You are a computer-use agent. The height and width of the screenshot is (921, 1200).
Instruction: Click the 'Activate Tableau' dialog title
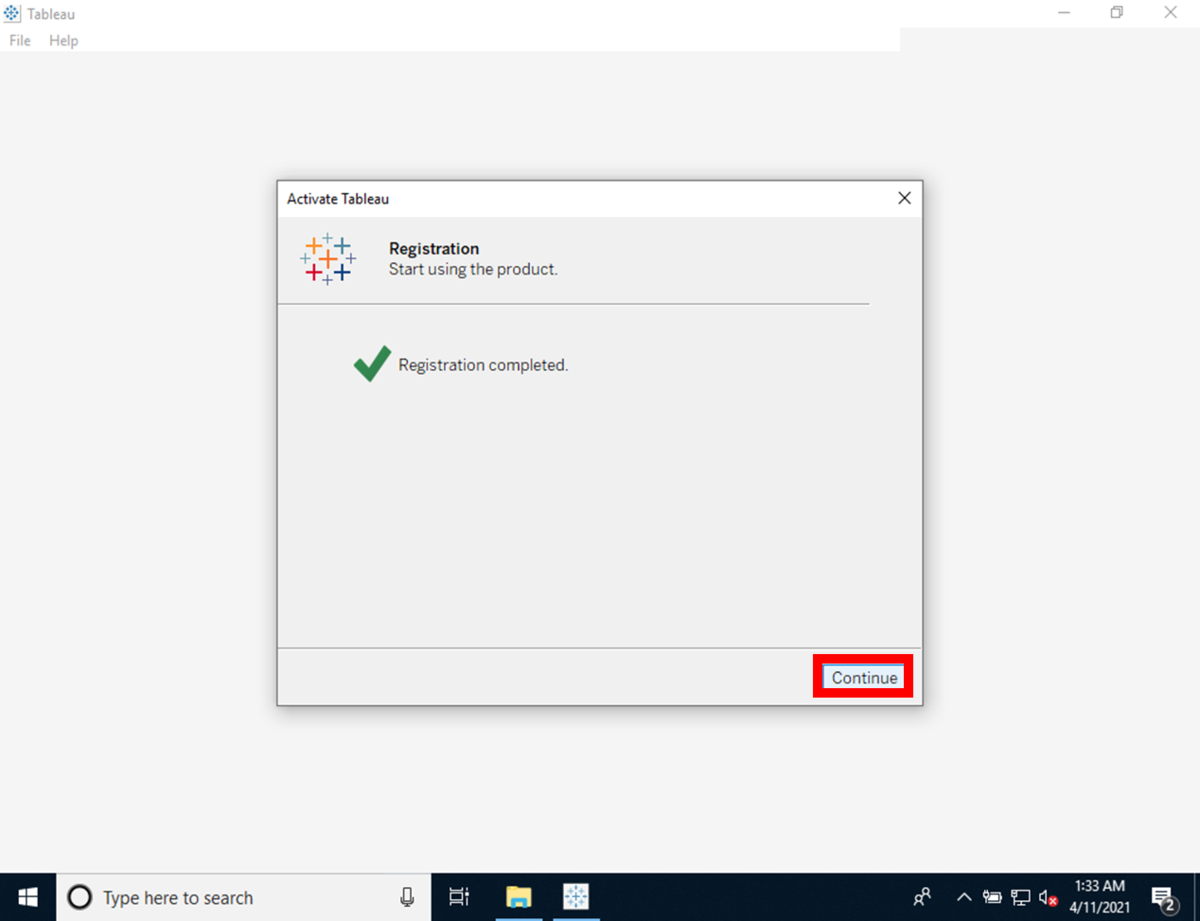point(338,199)
